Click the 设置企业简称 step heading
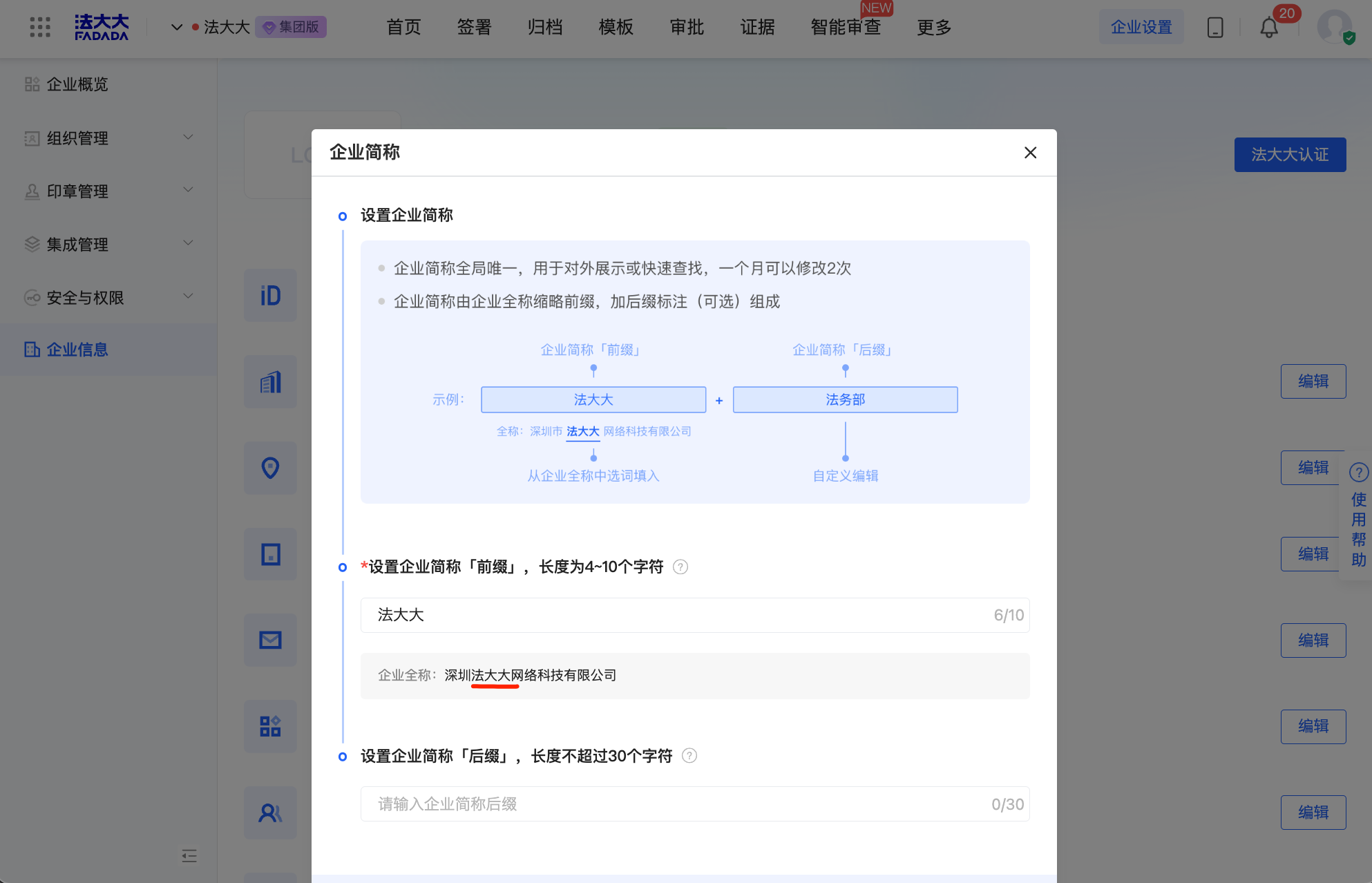 407,216
